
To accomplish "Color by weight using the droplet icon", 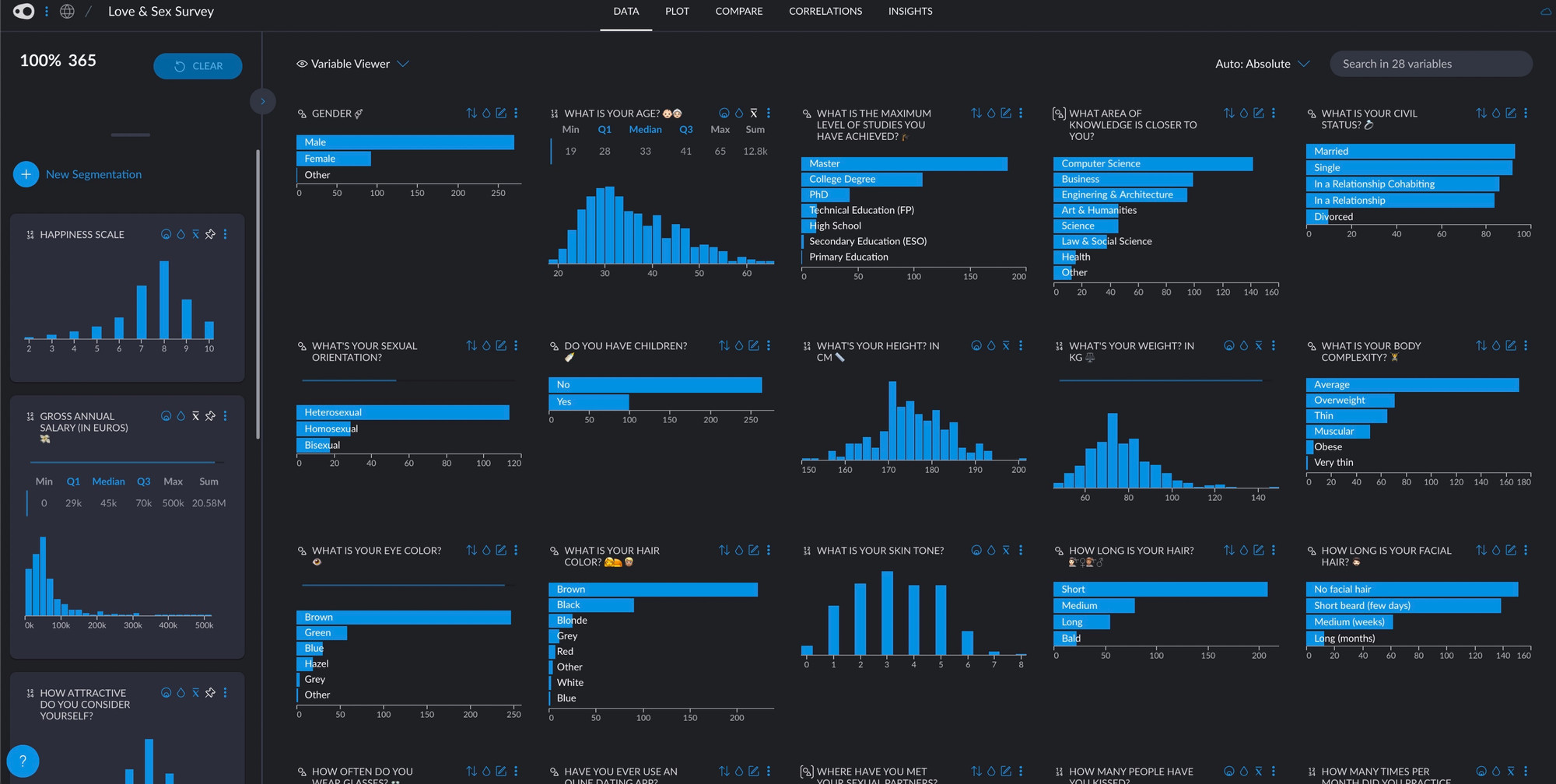I will pyautogui.click(x=1244, y=346).
